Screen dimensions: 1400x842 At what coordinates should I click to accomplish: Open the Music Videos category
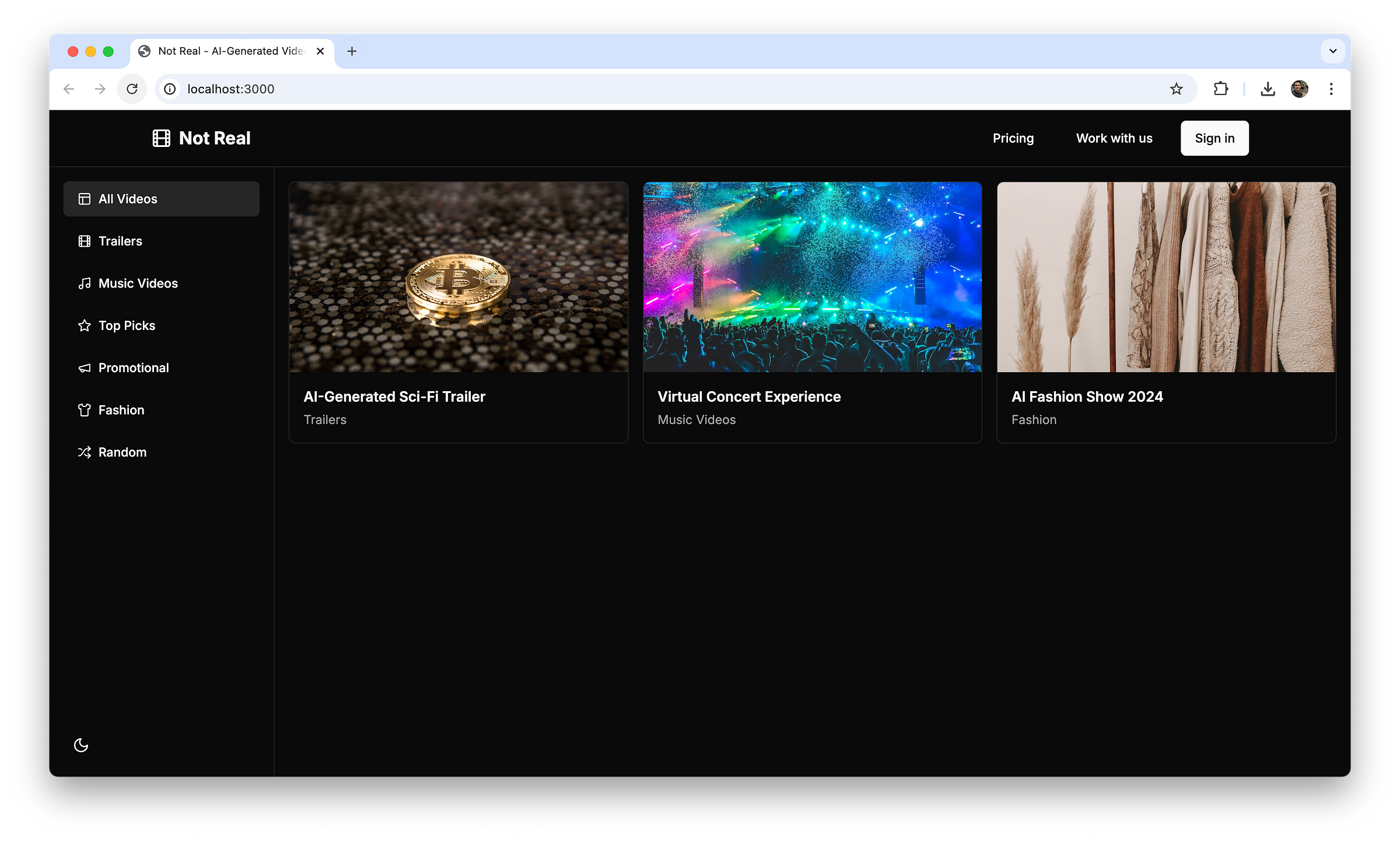(162, 283)
